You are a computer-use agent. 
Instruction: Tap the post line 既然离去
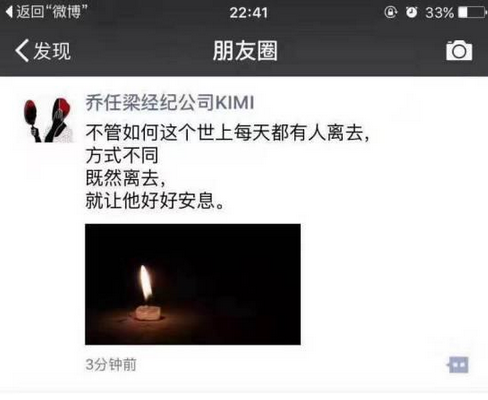tap(126, 178)
